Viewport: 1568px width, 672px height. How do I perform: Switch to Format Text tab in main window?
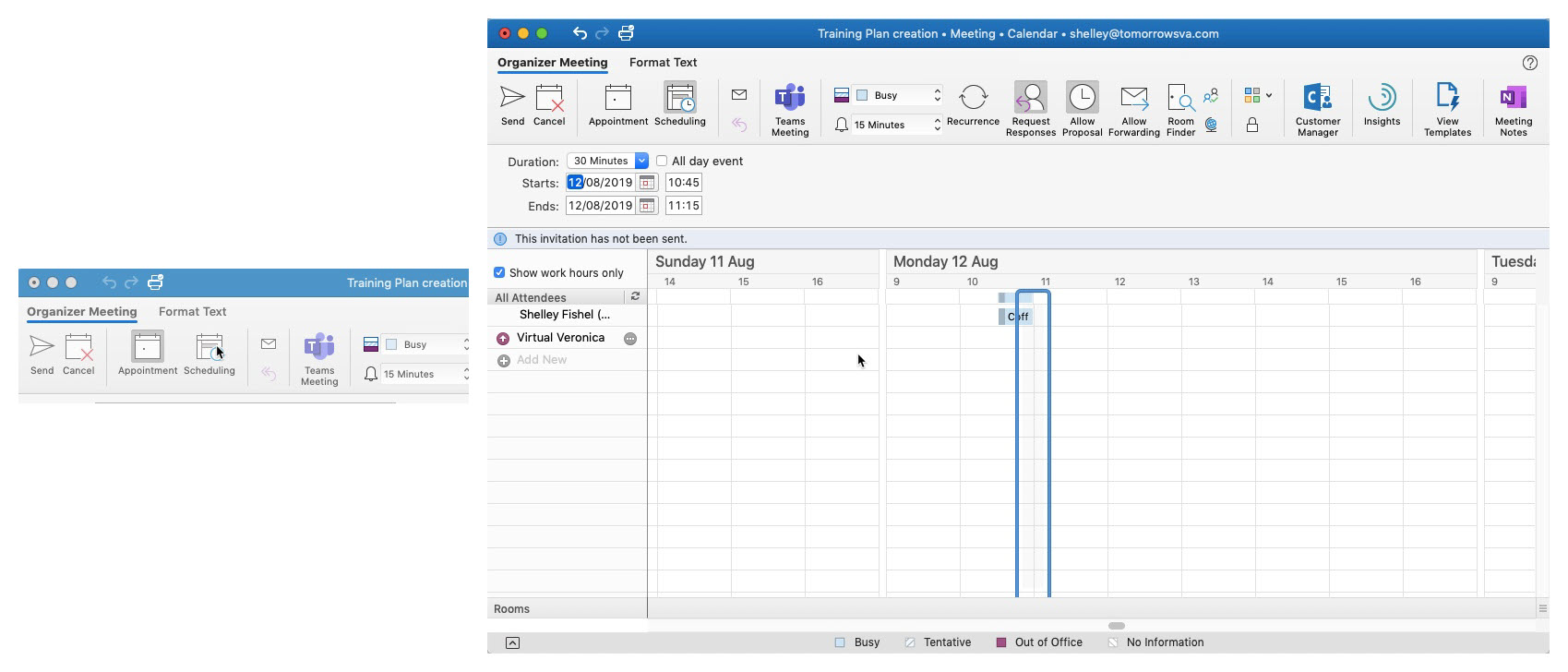click(663, 63)
